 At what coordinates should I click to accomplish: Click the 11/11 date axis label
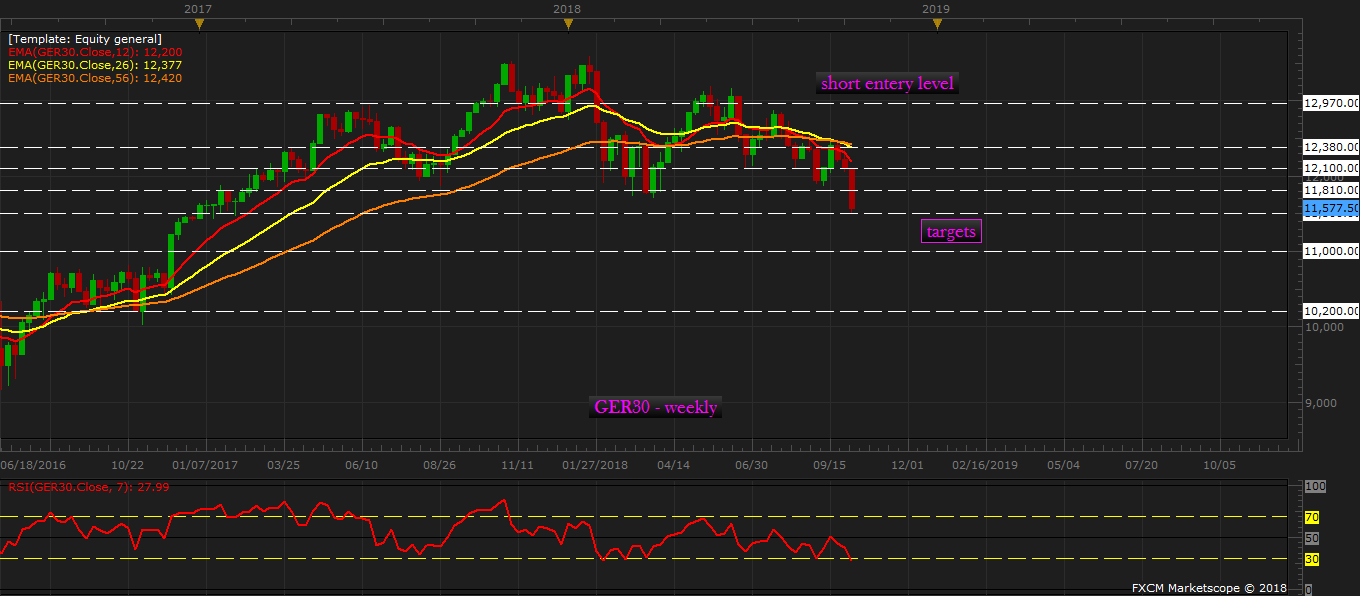tap(517, 465)
